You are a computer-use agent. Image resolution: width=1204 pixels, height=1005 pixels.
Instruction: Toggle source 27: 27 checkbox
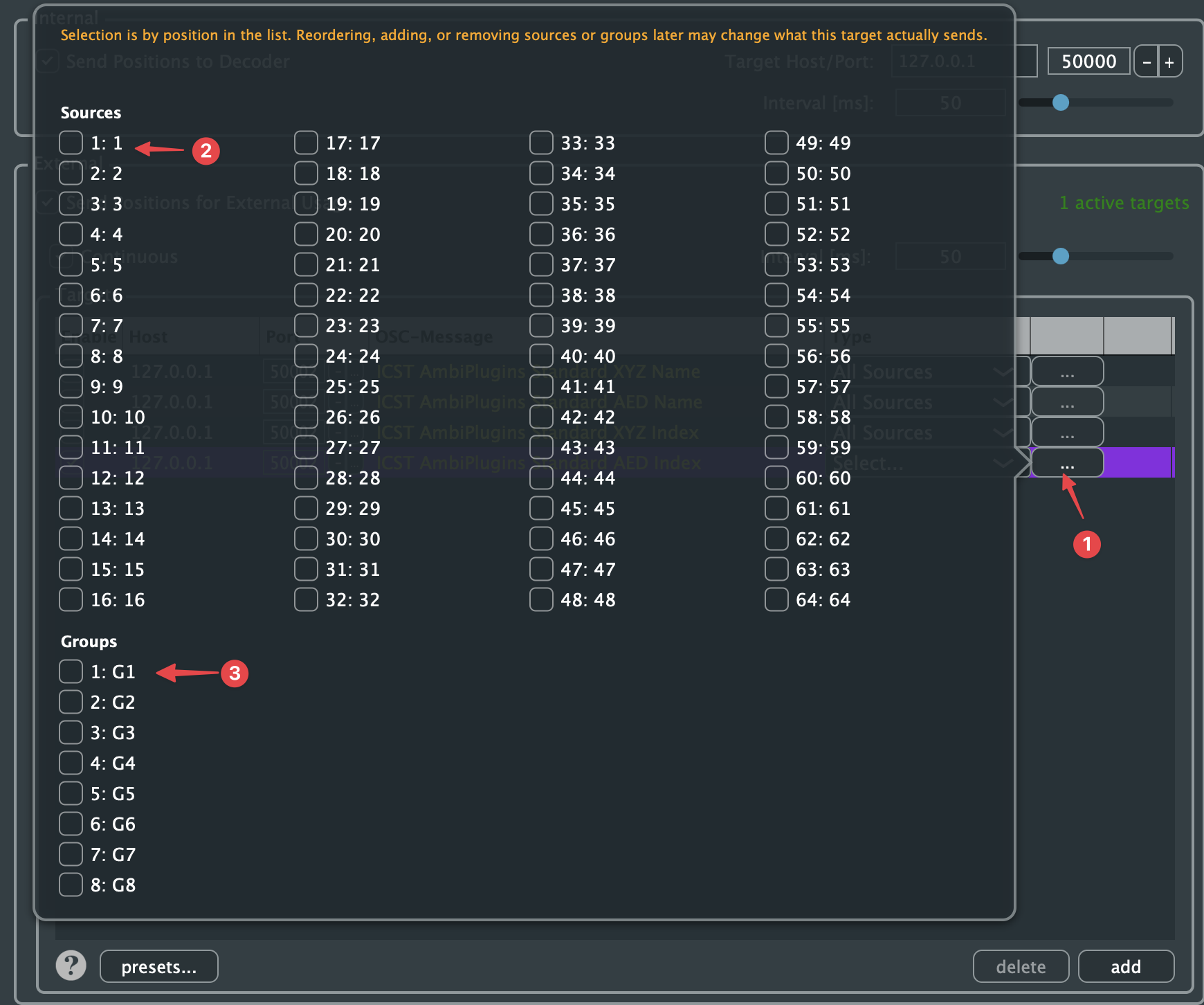pyautogui.click(x=306, y=447)
